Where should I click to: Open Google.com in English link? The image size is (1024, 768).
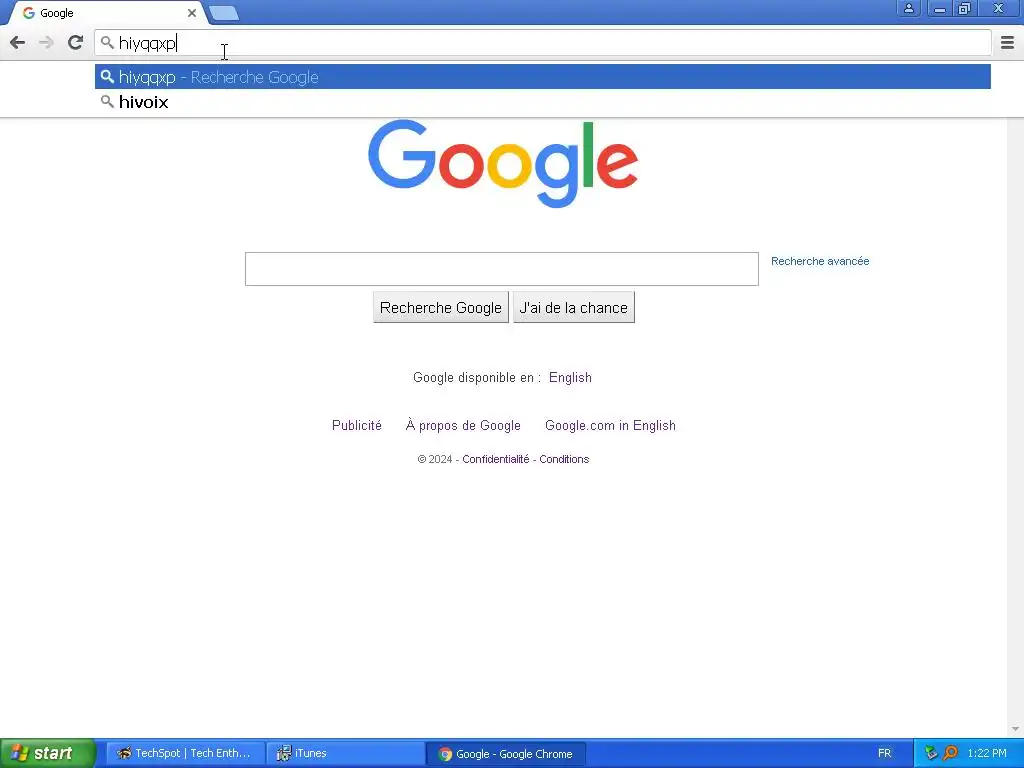coord(610,426)
